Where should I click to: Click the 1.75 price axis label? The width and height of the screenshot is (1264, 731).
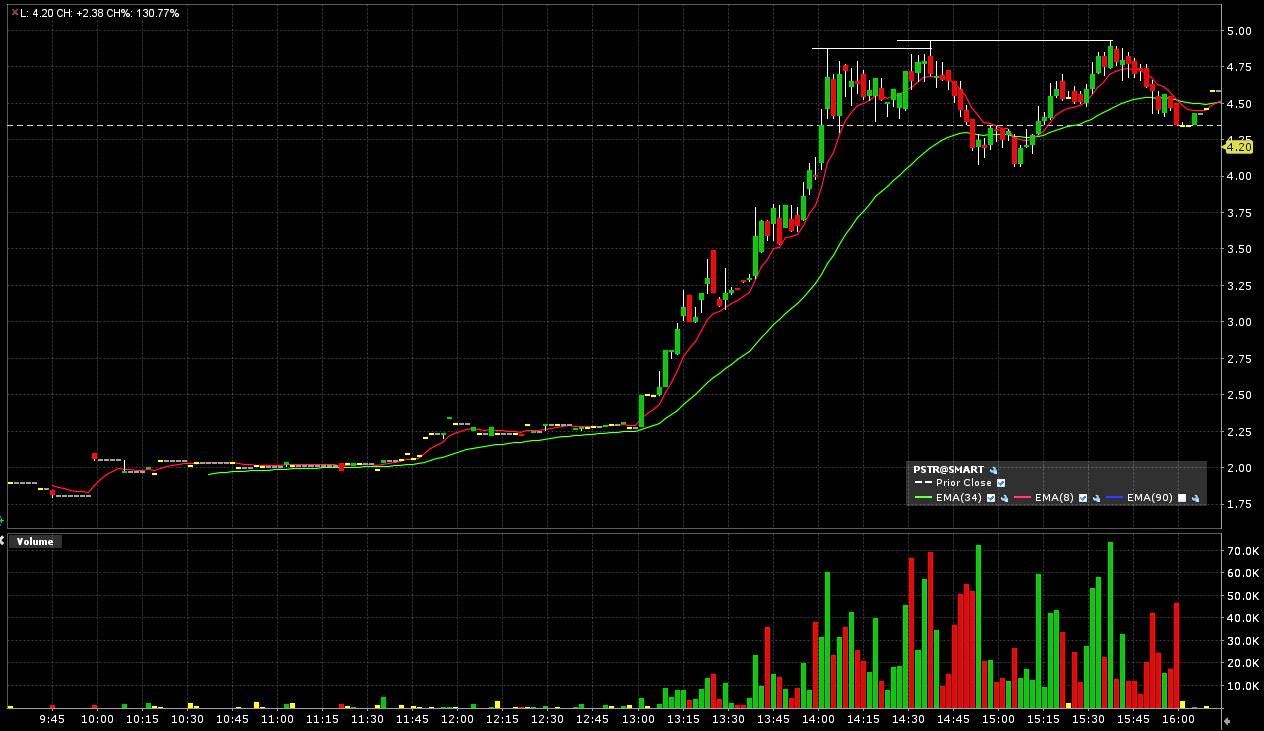click(x=1239, y=504)
